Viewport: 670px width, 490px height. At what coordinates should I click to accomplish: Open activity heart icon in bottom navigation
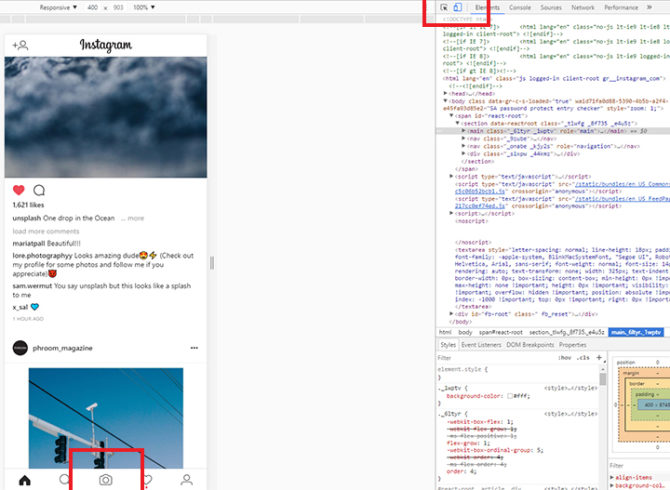tap(147, 480)
